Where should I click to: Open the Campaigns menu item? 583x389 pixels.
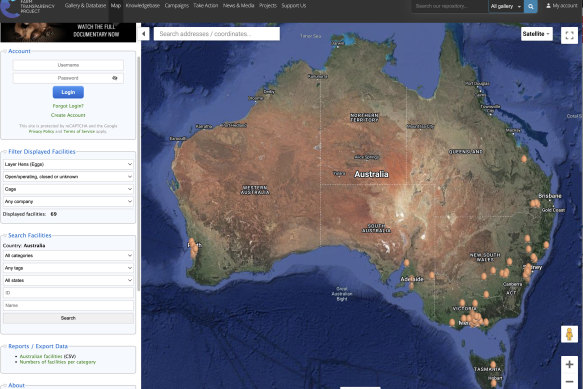[177, 6]
